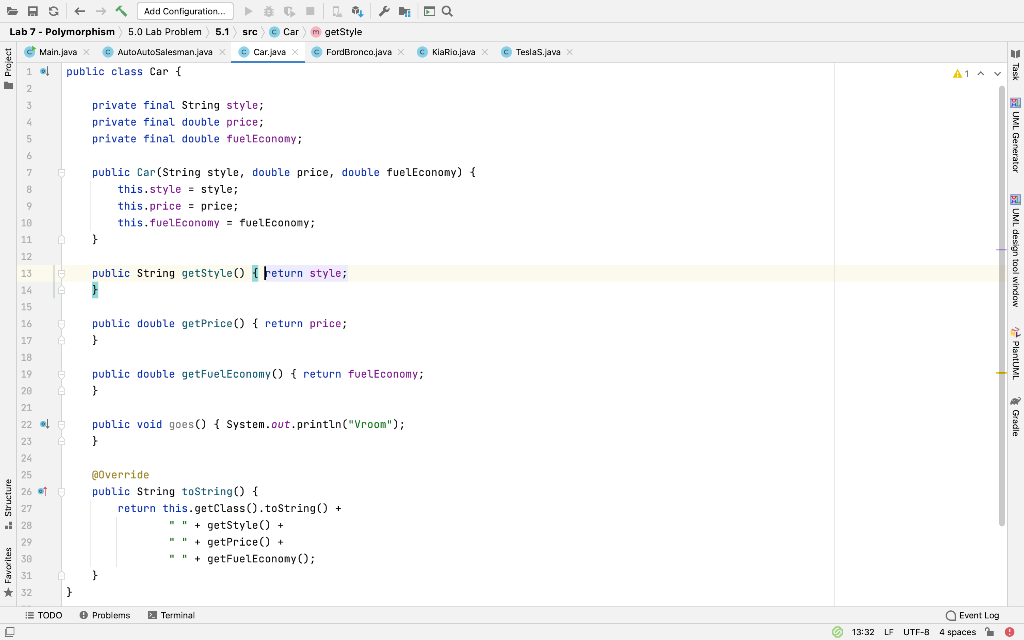Open the Add Configuration dropdown

click(x=185, y=11)
